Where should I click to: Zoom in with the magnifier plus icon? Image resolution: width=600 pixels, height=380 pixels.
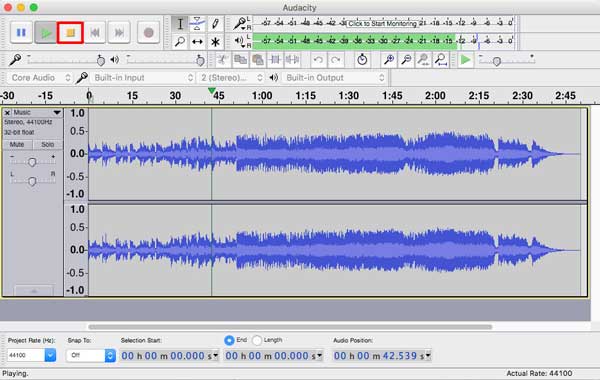click(x=389, y=60)
